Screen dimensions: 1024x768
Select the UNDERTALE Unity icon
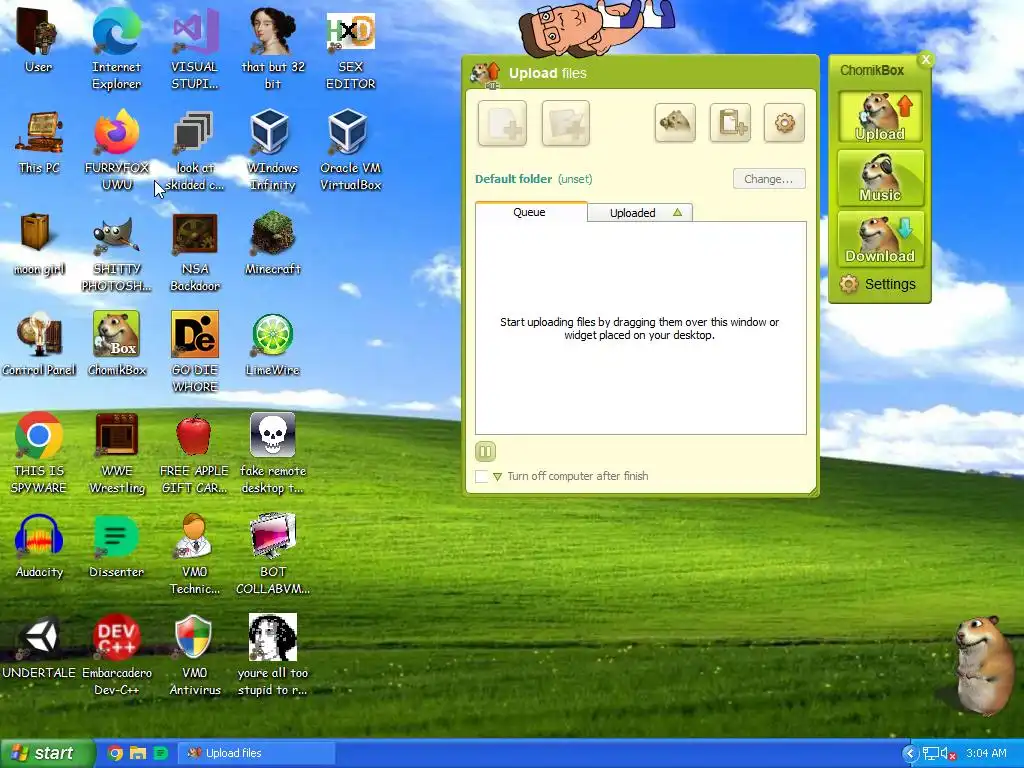pos(39,647)
